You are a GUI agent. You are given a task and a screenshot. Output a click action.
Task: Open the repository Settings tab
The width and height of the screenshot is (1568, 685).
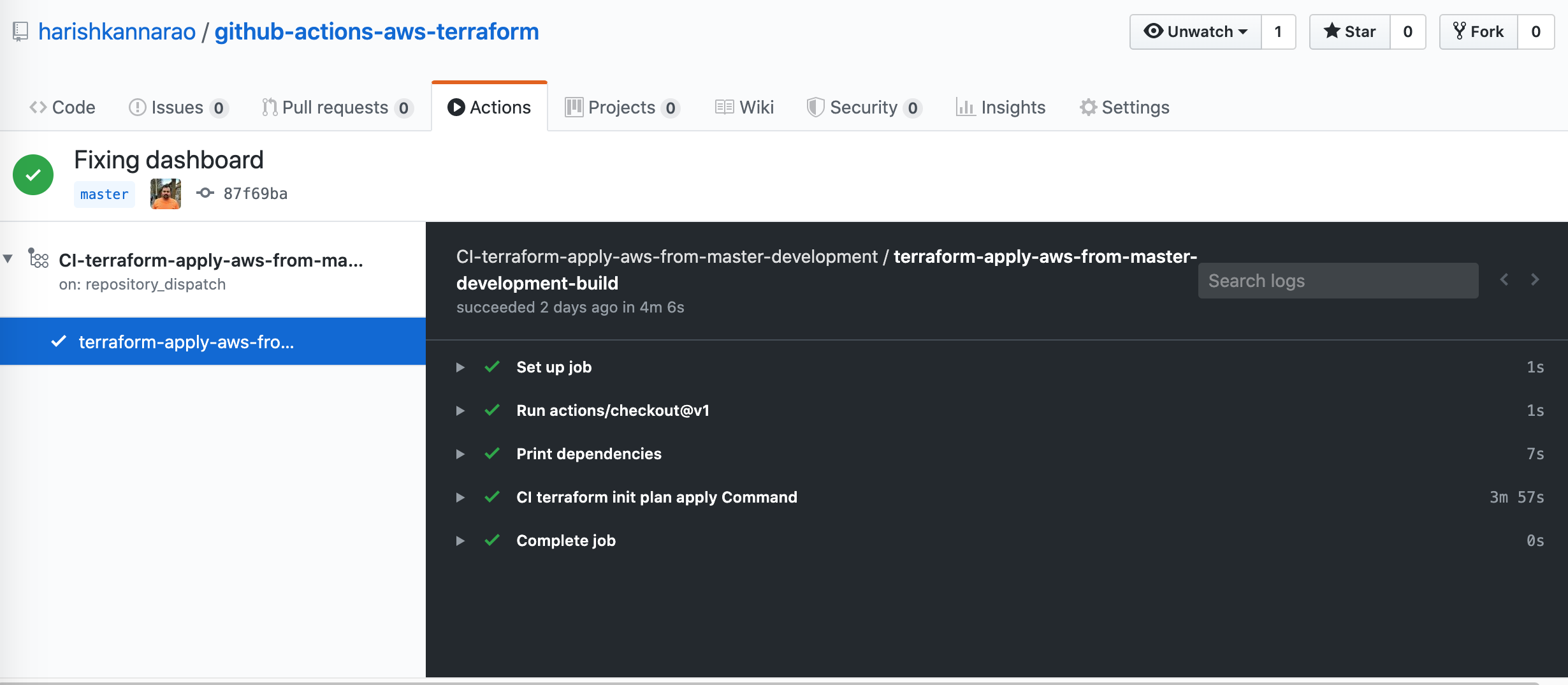point(1124,107)
